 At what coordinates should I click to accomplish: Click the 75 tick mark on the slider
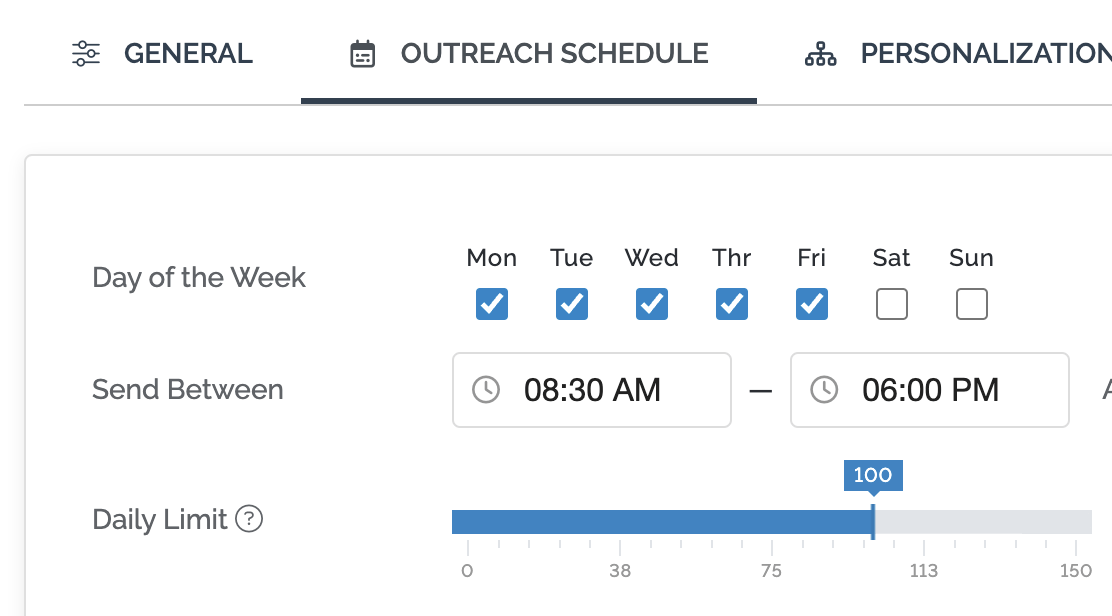coord(771,546)
